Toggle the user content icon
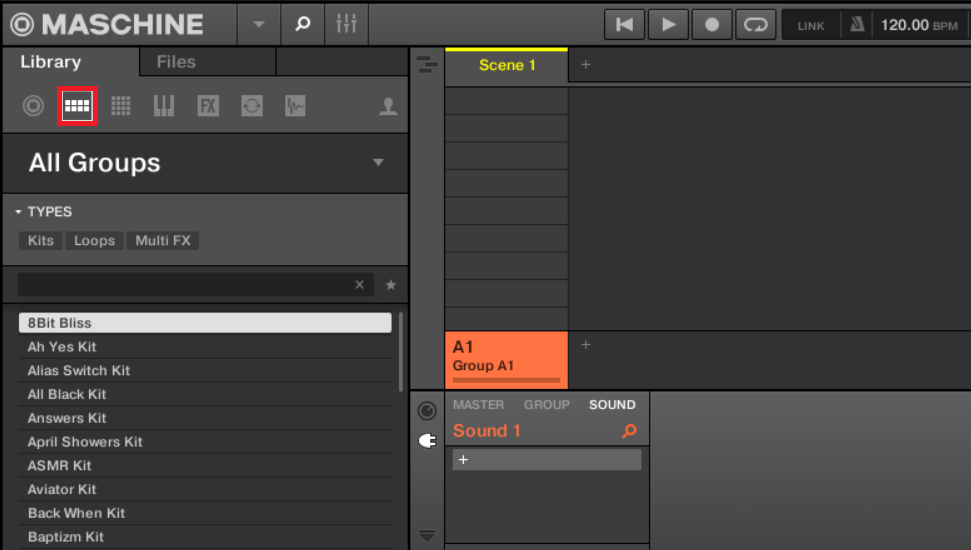This screenshot has height=550, width=971. tap(388, 107)
